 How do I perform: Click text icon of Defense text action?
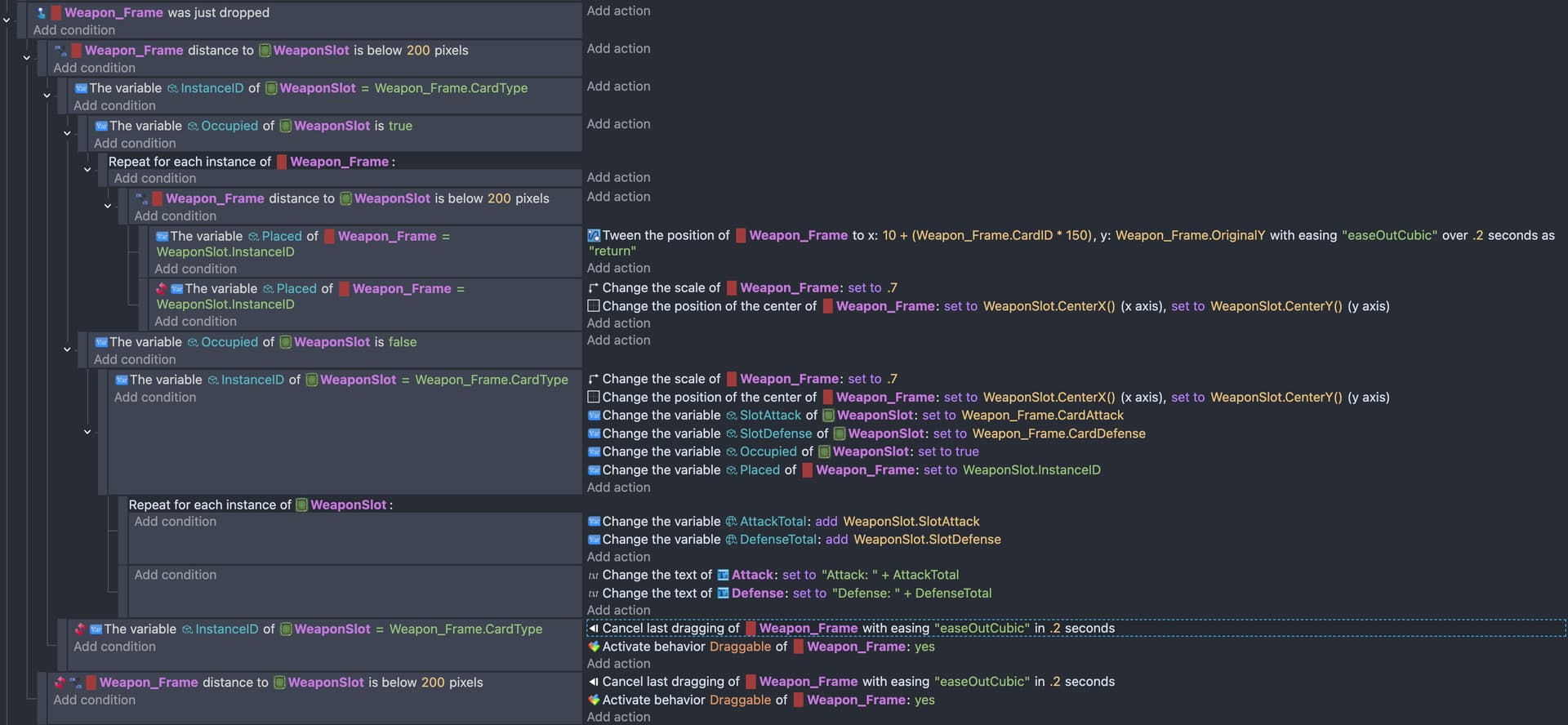click(x=594, y=594)
